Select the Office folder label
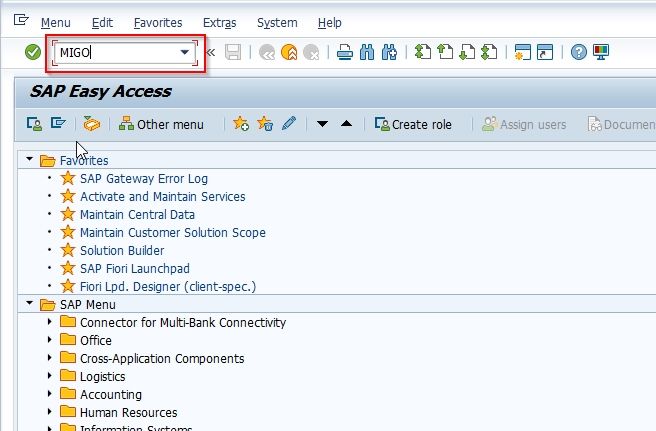656x431 pixels. tap(96, 341)
